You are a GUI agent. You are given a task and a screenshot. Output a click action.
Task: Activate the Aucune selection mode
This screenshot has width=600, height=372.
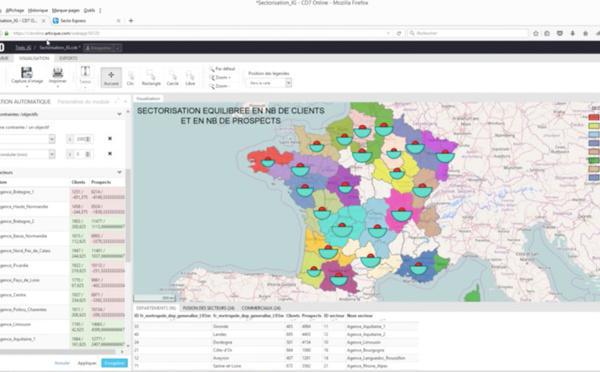111,77
